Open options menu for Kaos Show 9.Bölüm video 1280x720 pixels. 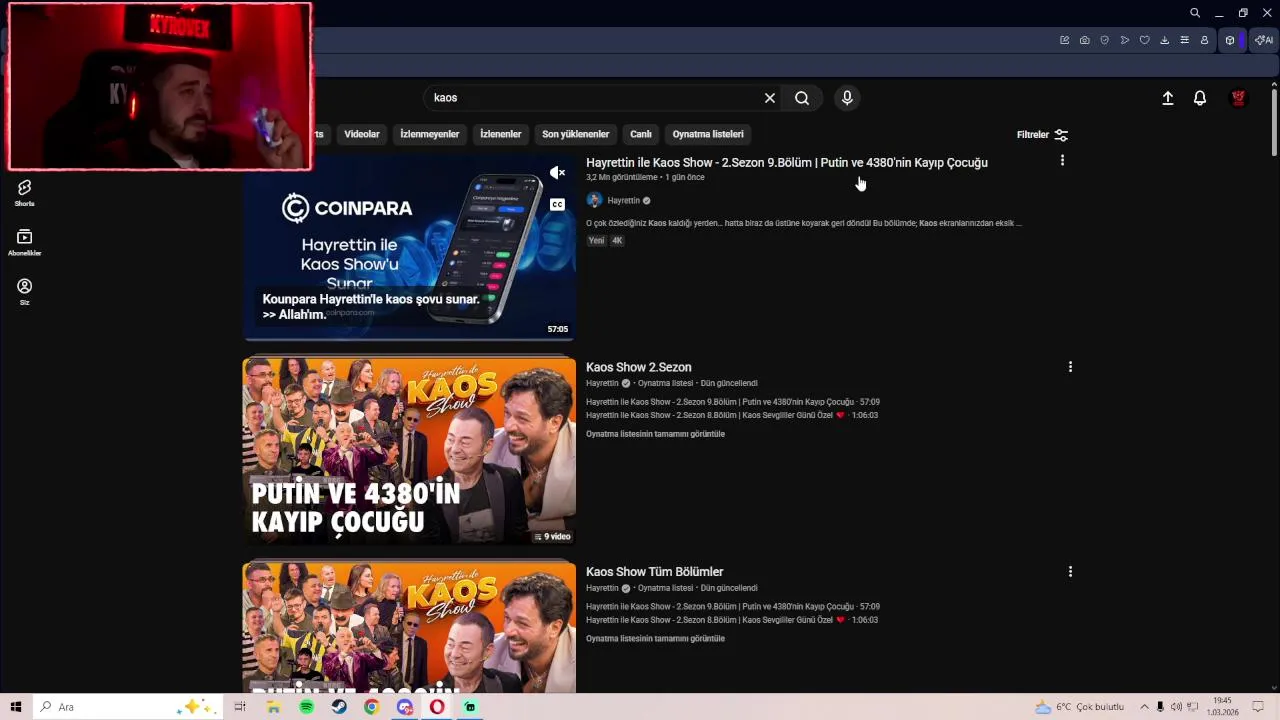click(1062, 160)
